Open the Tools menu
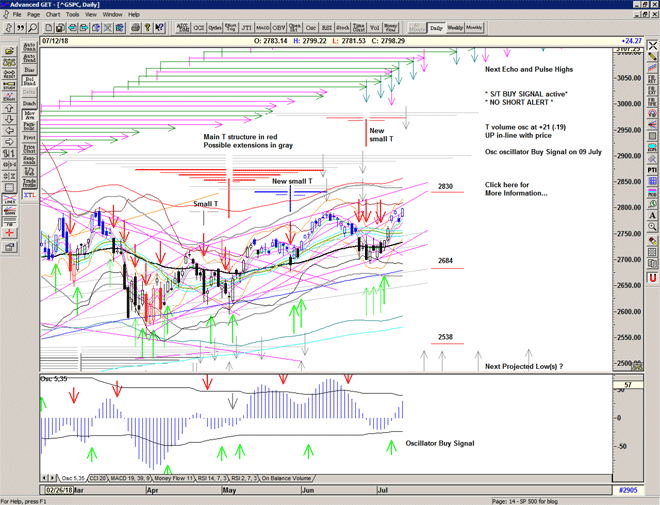Screen dimensions: 660x505 click(74, 15)
